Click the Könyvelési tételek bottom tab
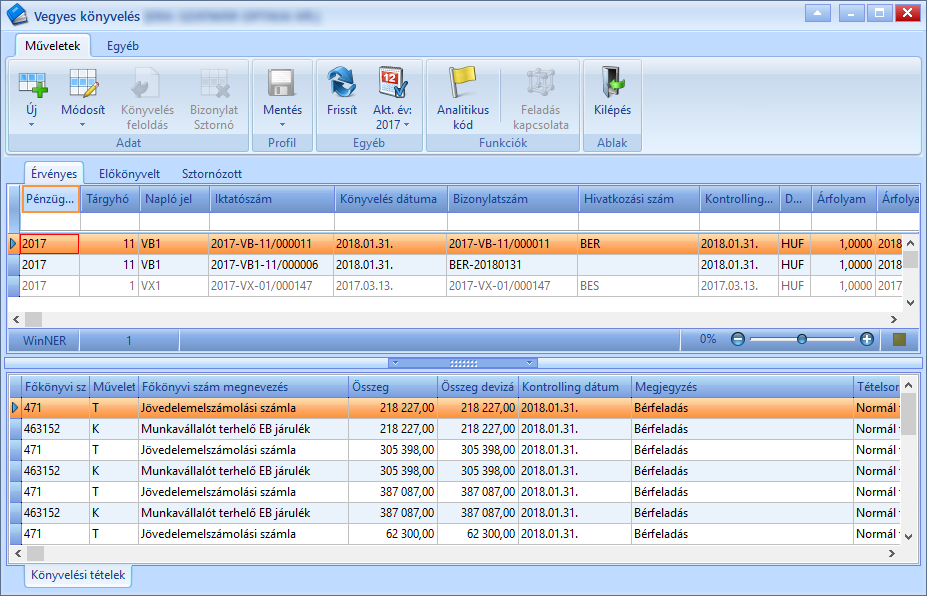The image size is (927, 596). click(78, 575)
